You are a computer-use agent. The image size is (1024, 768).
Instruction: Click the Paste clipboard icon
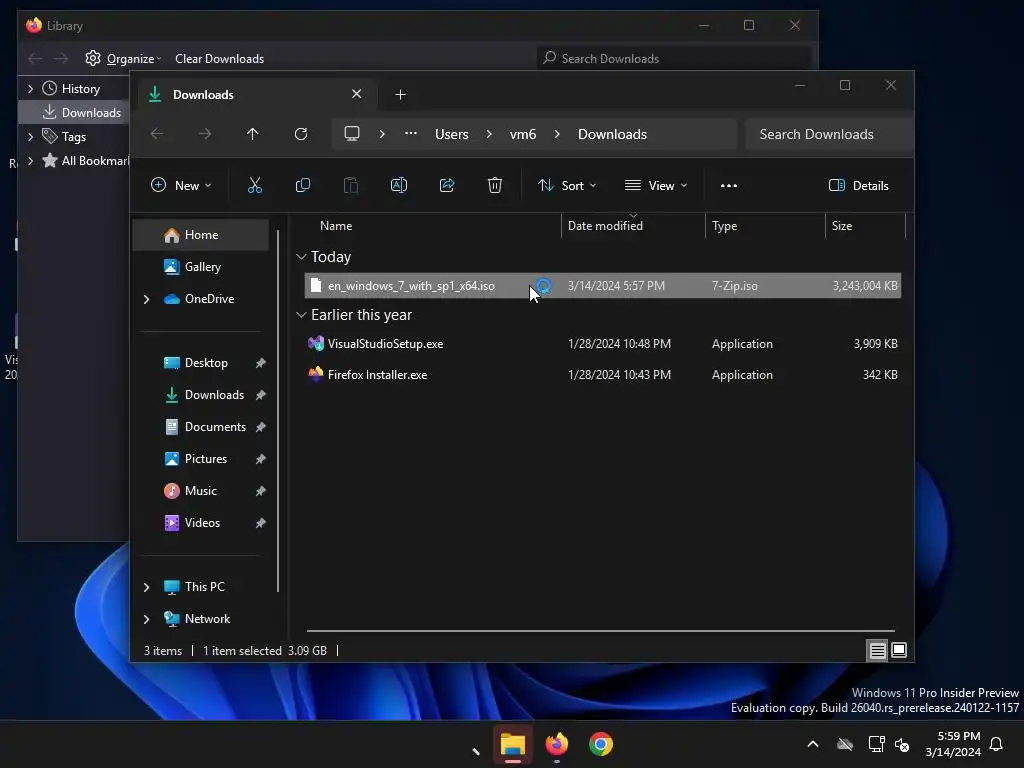[x=351, y=185]
